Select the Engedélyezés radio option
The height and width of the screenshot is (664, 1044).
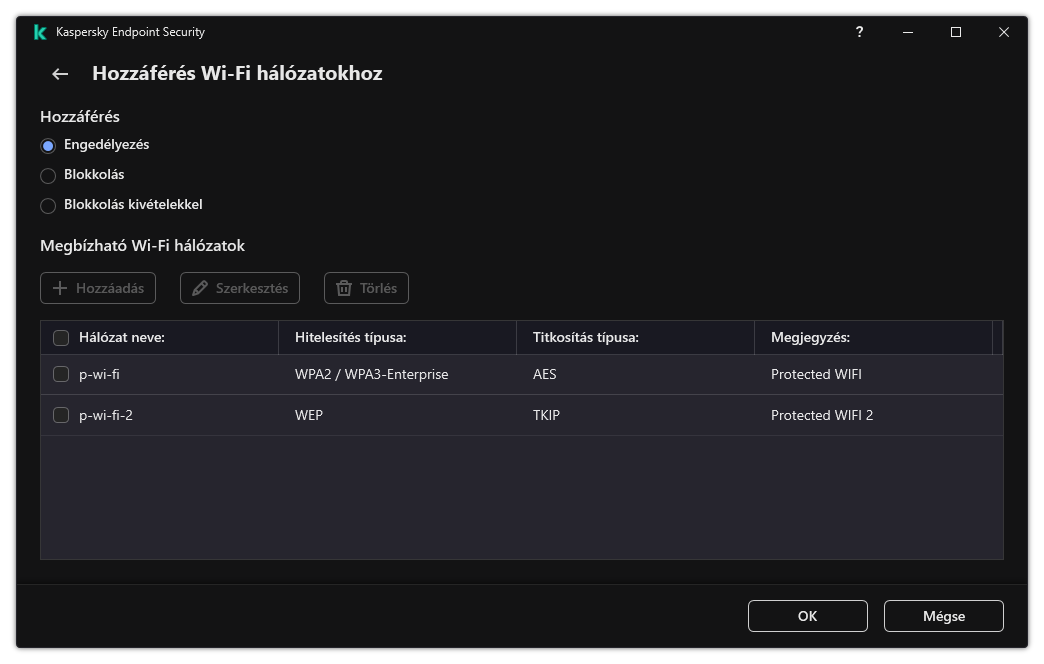point(48,145)
